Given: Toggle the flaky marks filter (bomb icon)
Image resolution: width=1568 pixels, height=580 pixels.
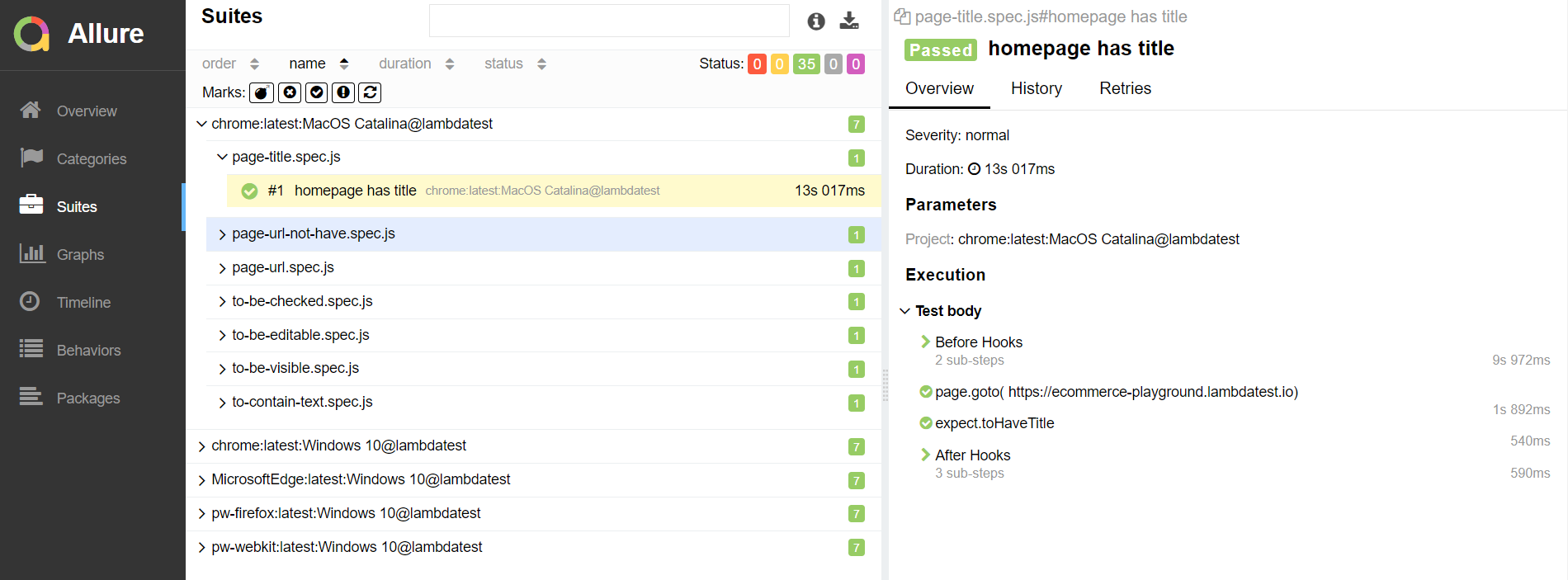Looking at the screenshot, I should (262, 92).
